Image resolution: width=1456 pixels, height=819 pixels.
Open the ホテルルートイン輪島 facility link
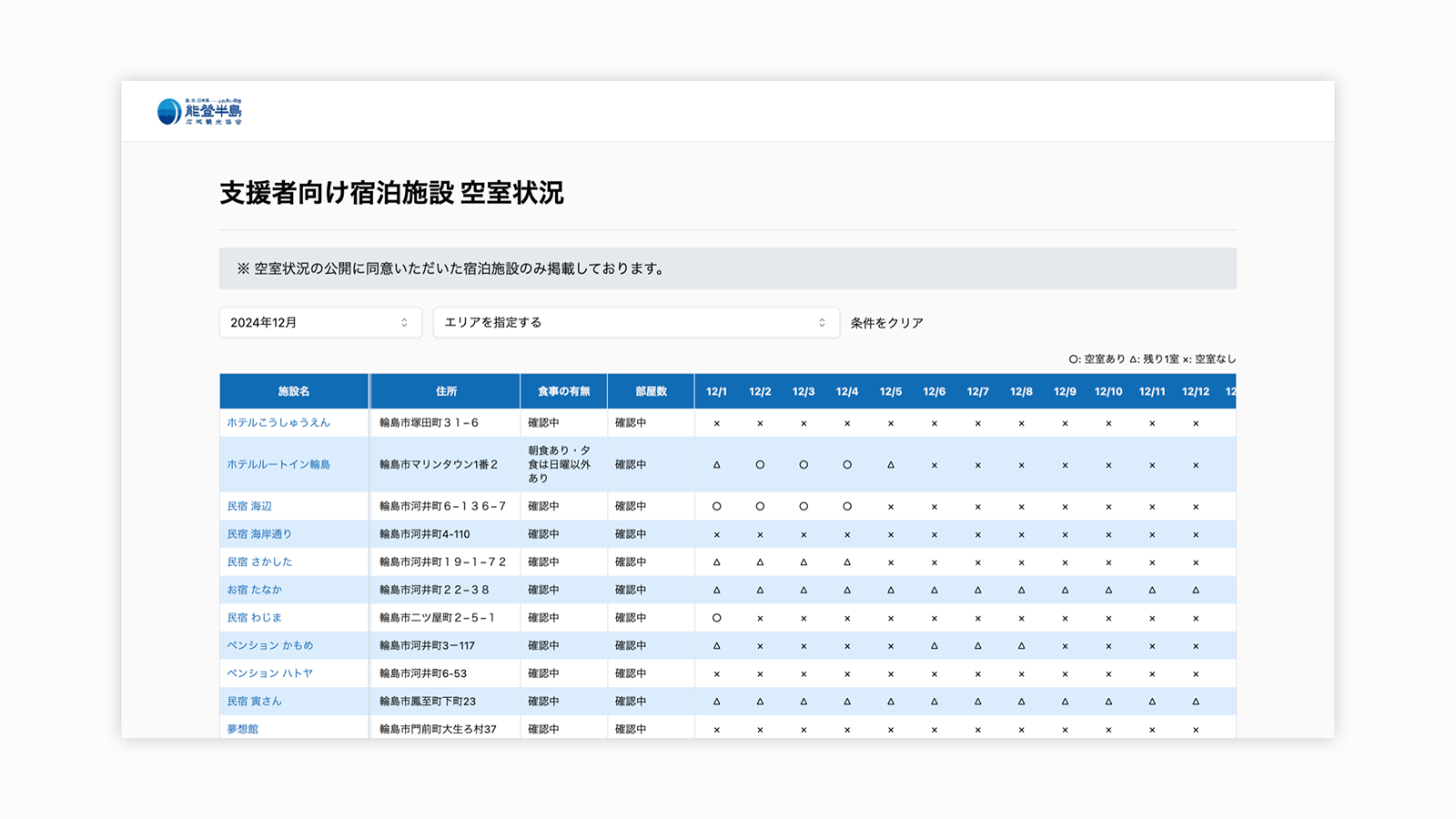coord(278,464)
